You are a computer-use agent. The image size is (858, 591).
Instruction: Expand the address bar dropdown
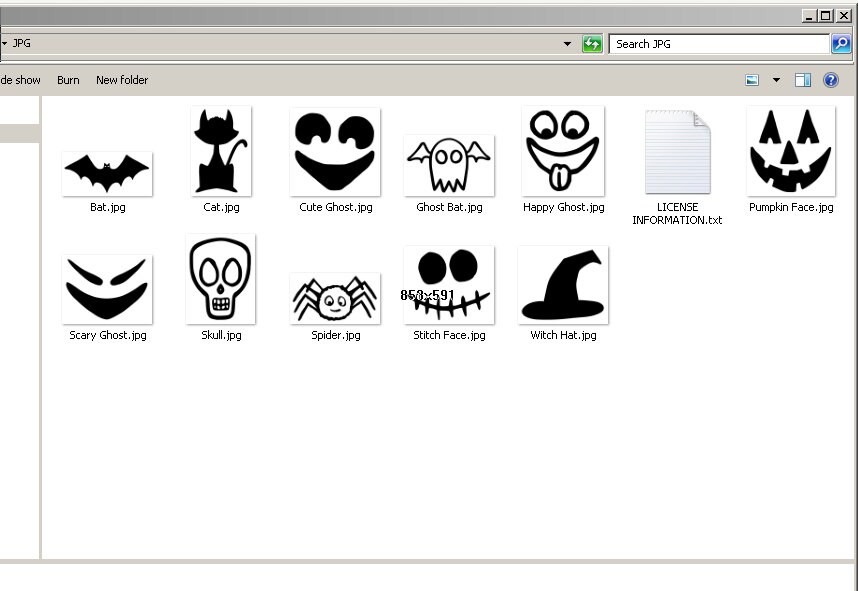coord(567,43)
